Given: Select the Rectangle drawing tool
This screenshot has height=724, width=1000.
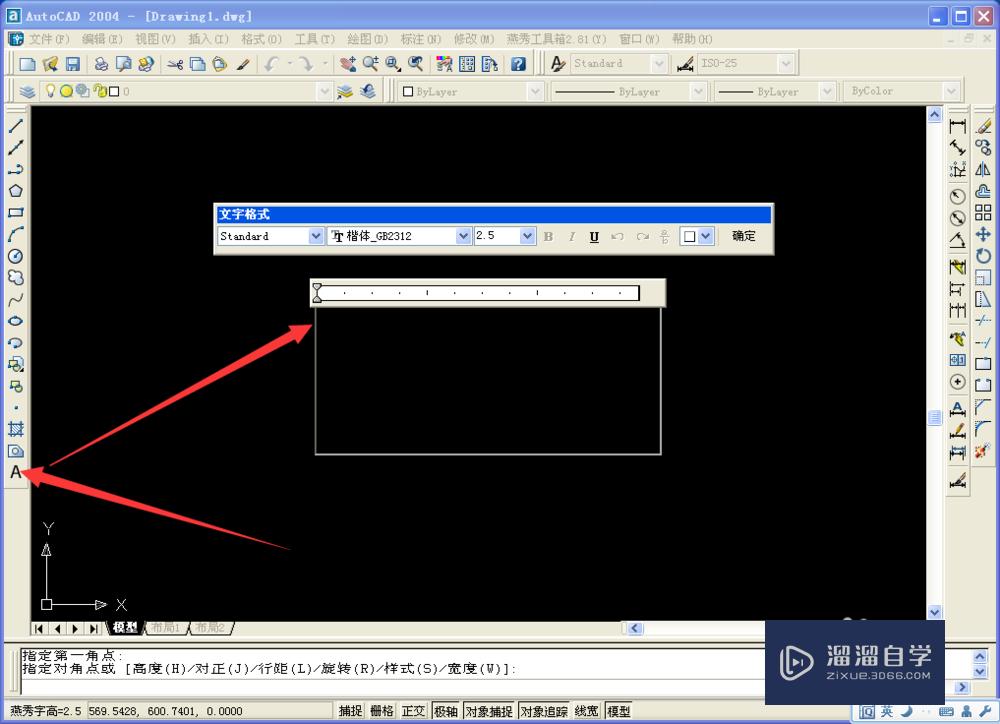Looking at the screenshot, I should pyautogui.click(x=14, y=212).
